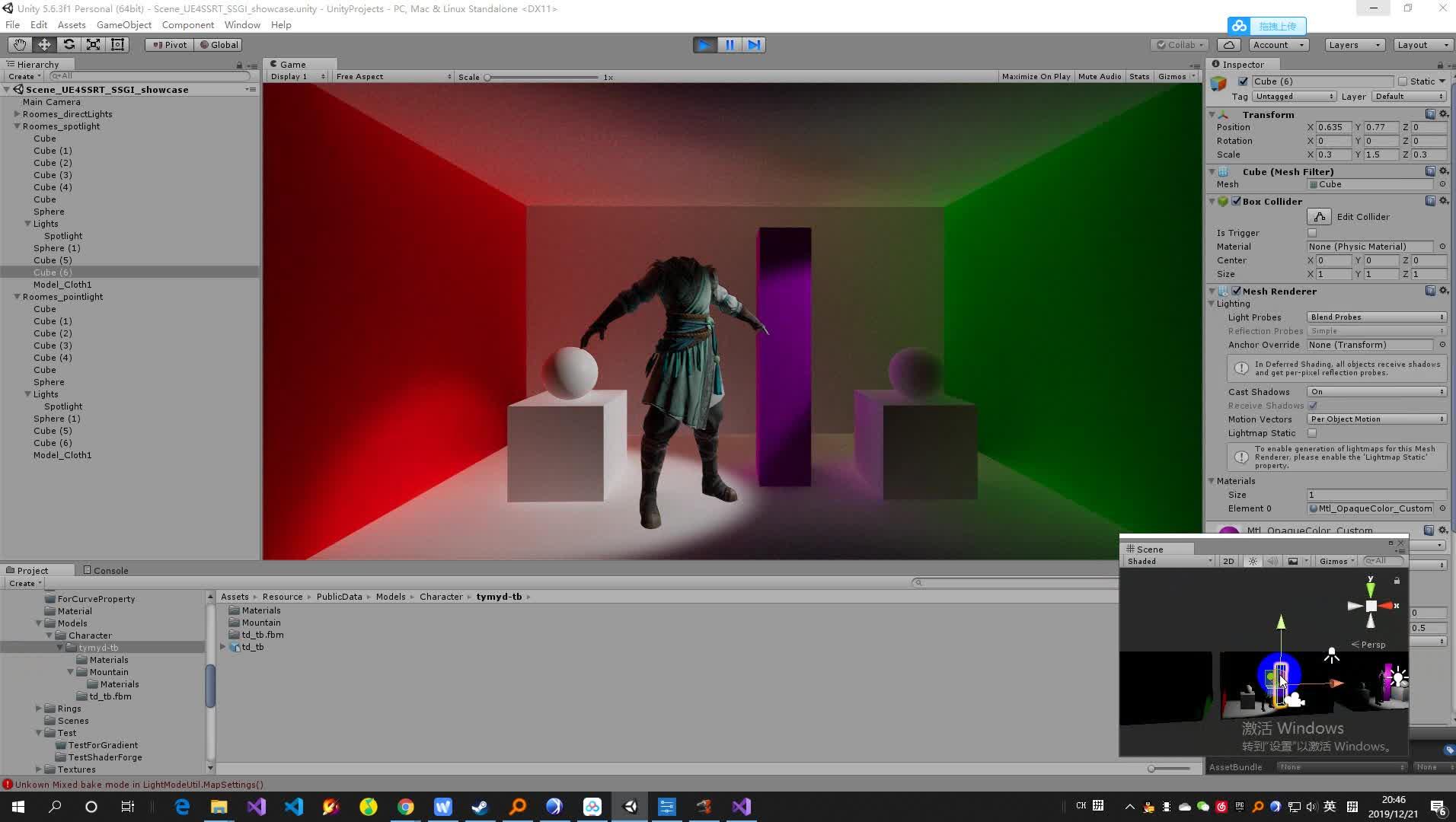Click the Edit Collider button

(x=1320, y=216)
